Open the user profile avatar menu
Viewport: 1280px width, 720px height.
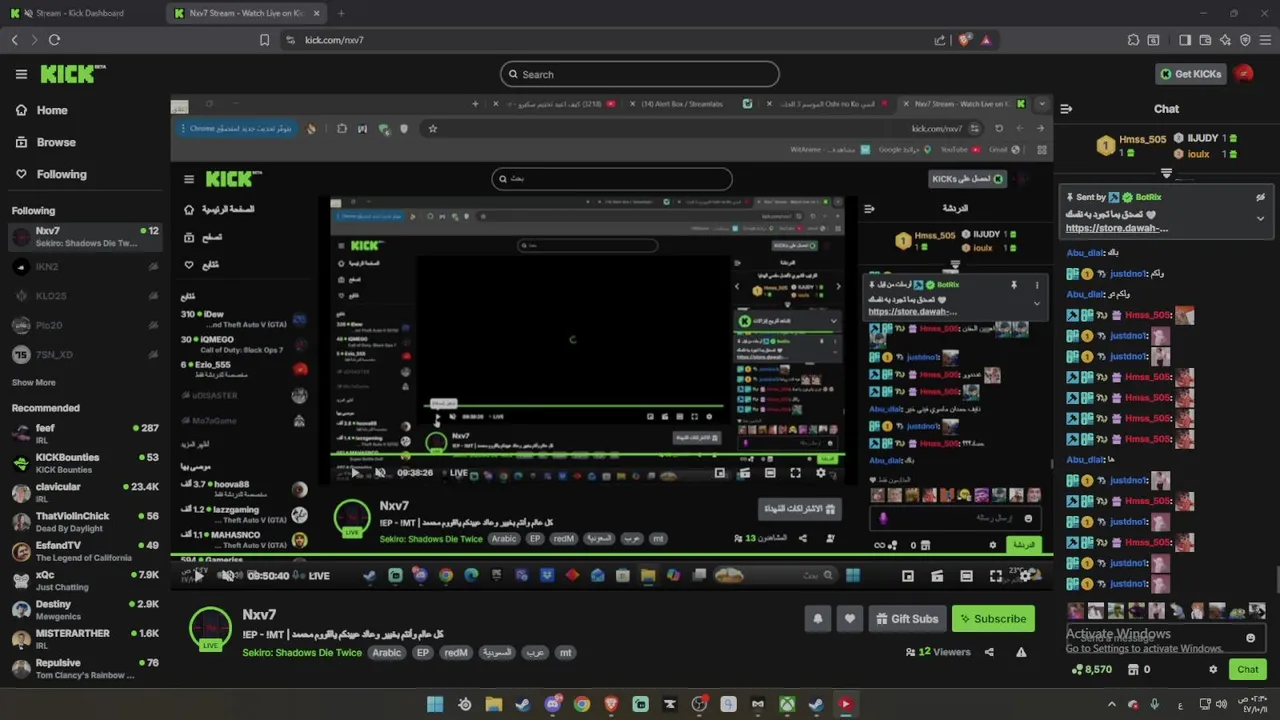coord(1245,74)
